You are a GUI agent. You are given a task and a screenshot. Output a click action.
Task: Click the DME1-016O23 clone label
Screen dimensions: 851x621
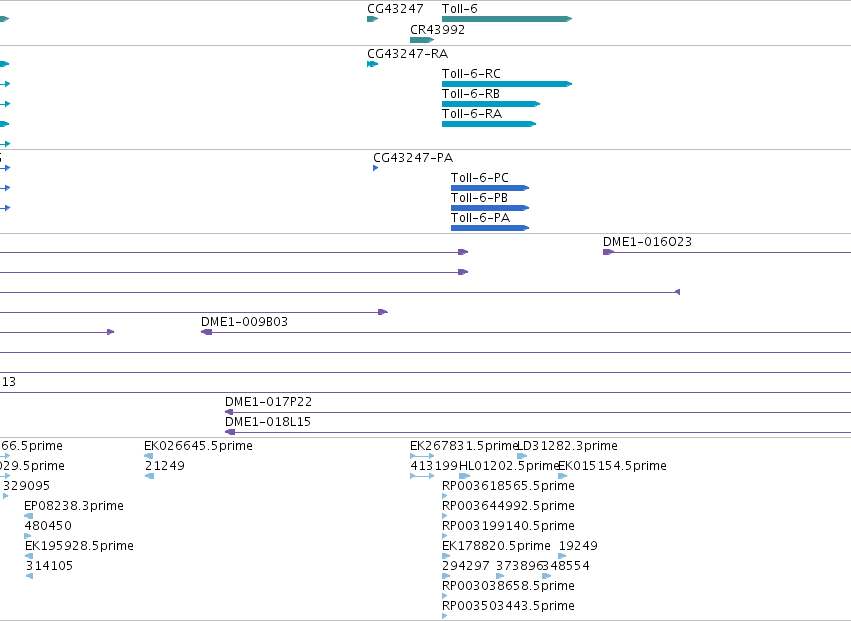point(647,242)
